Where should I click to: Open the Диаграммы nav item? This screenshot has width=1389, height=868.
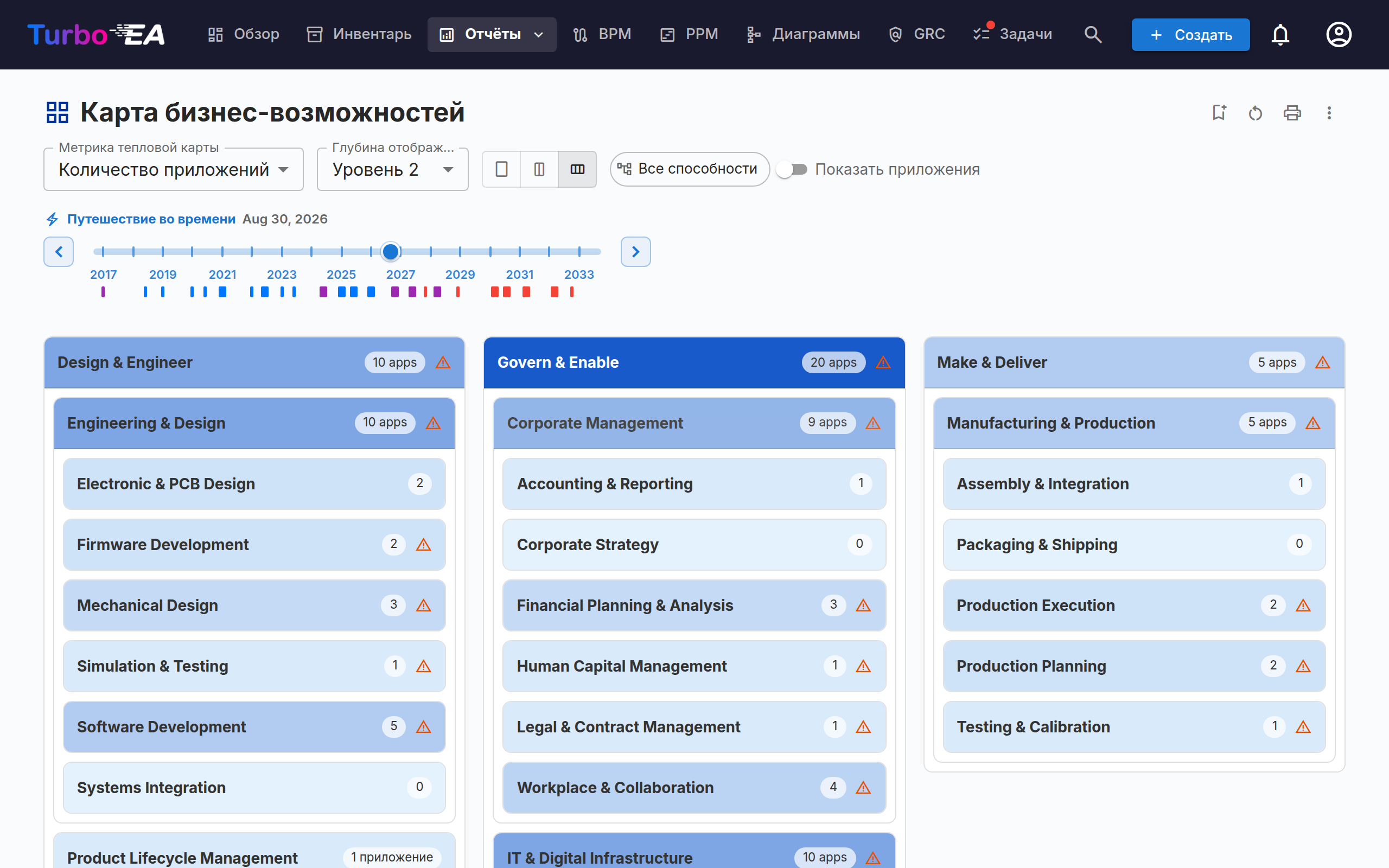click(803, 34)
